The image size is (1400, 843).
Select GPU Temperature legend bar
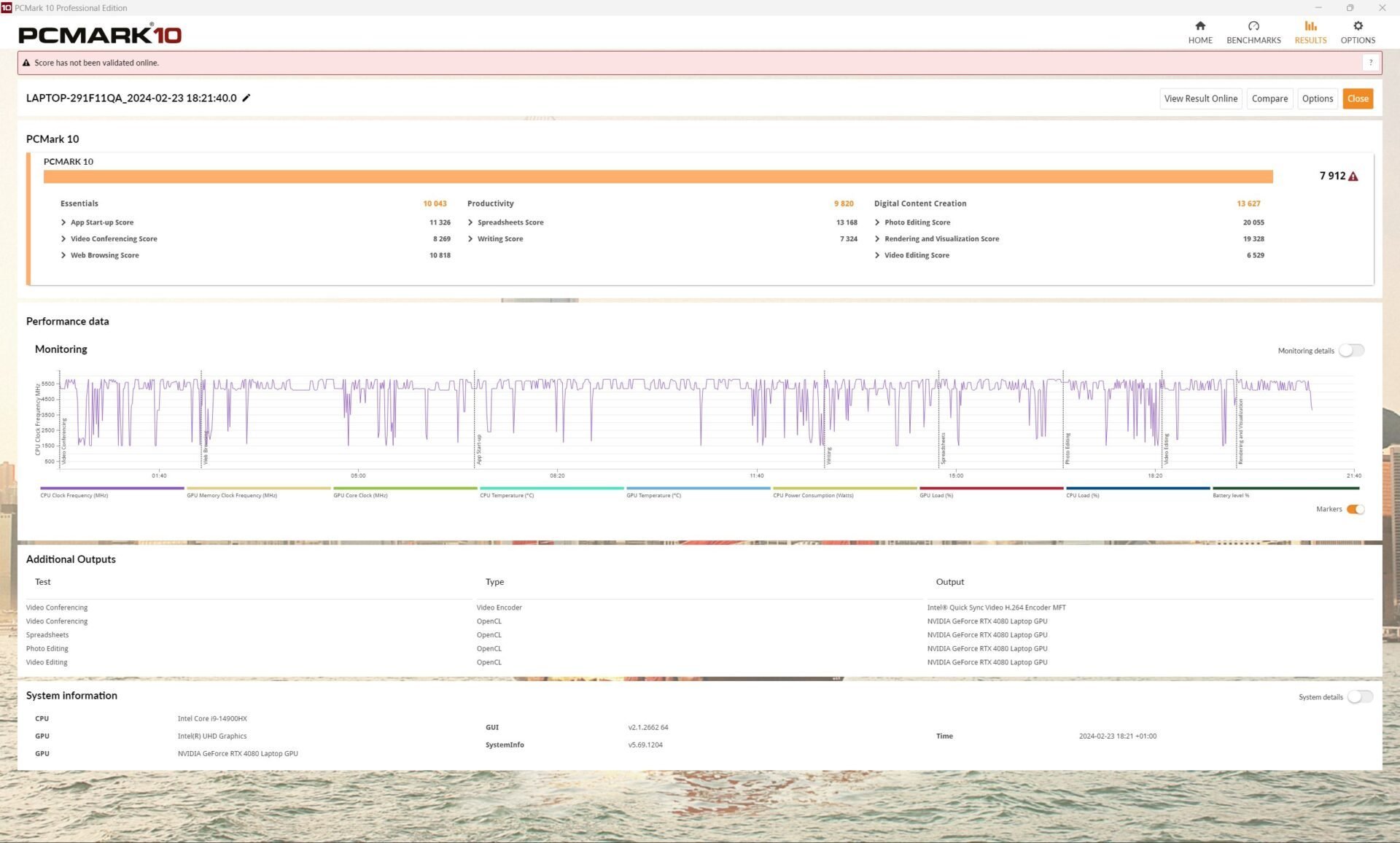pyautogui.click(x=698, y=488)
